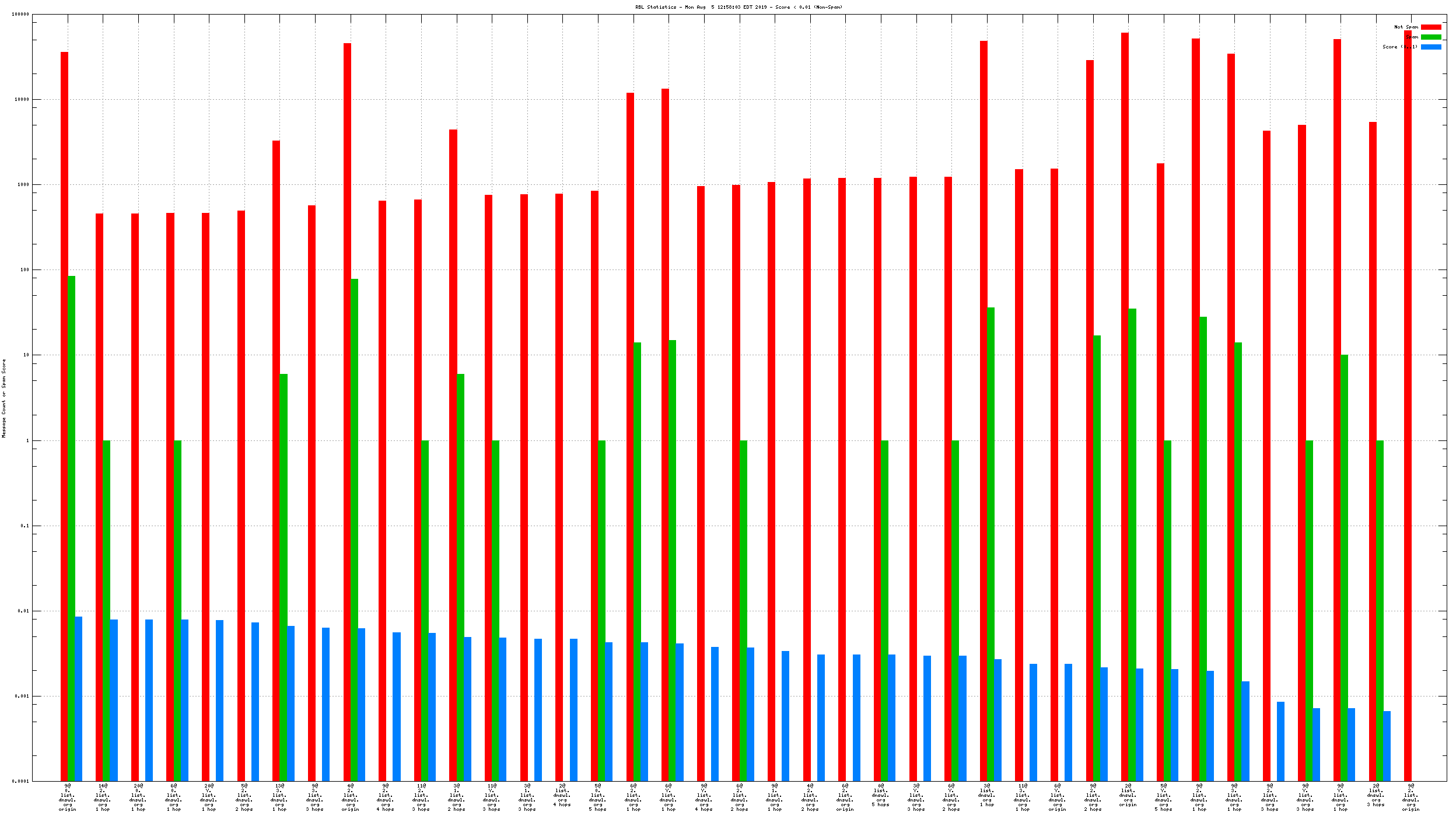
Task: Click the "Score (0..1)" legend label text
Action: coord(1399,47)
